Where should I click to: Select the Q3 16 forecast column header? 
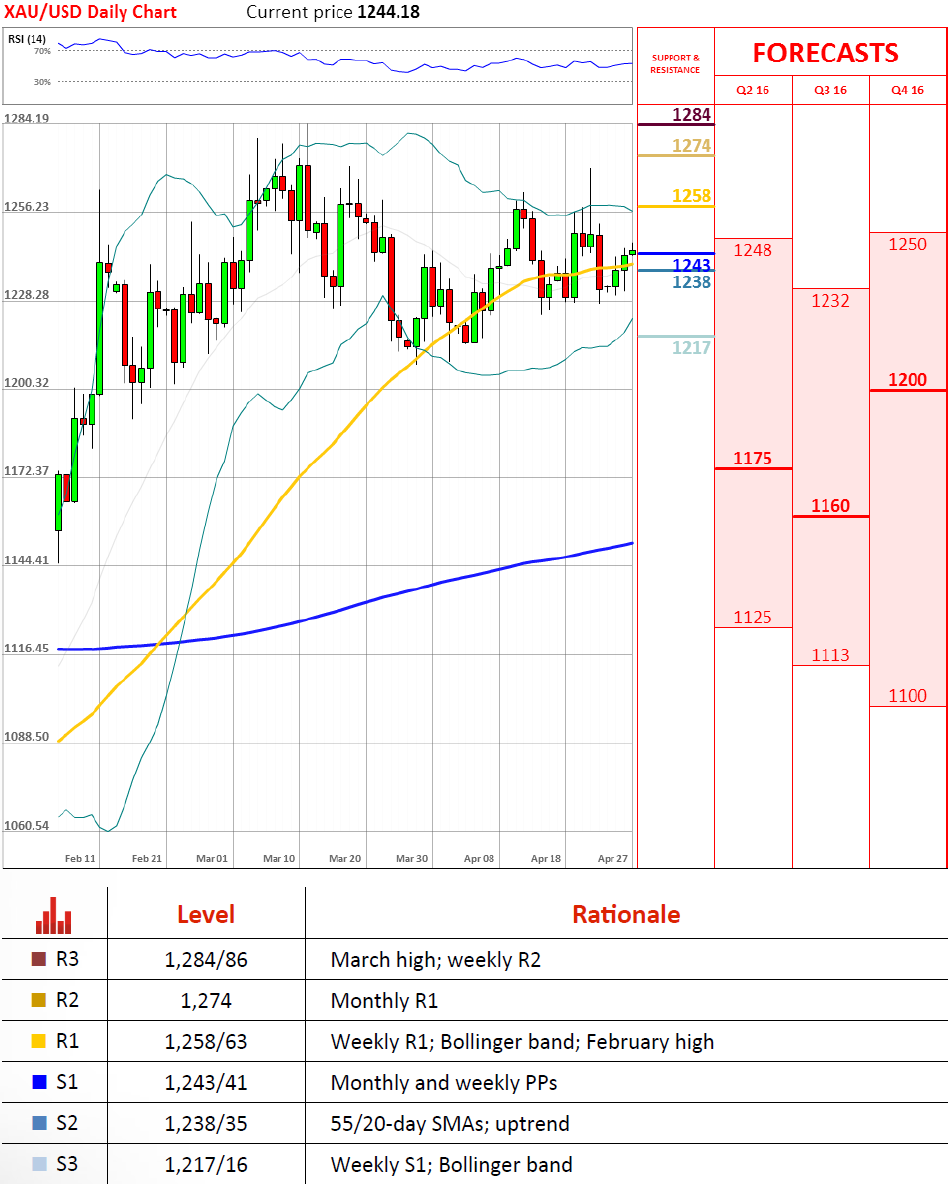[830, 90]
